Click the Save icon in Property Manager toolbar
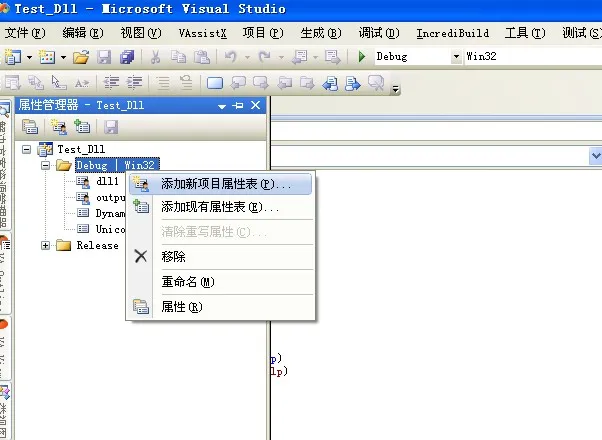Image resolution: width=602 pixels, height=440 pixels. pos(111,127)
